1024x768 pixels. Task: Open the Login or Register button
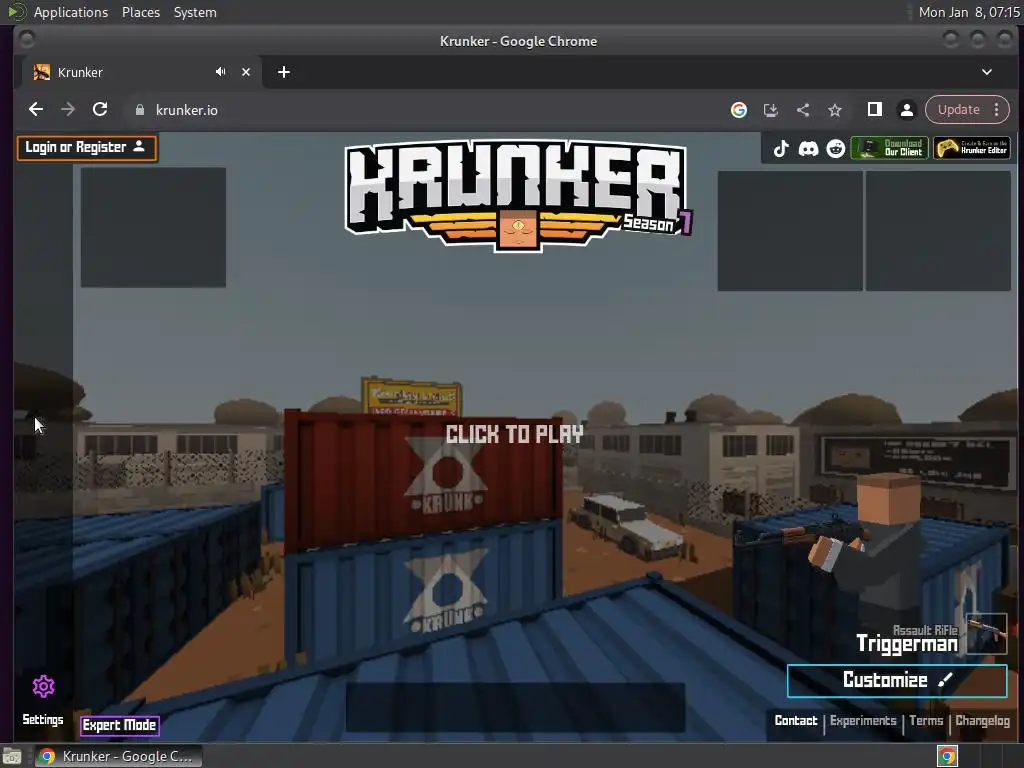tap(87, 148)
